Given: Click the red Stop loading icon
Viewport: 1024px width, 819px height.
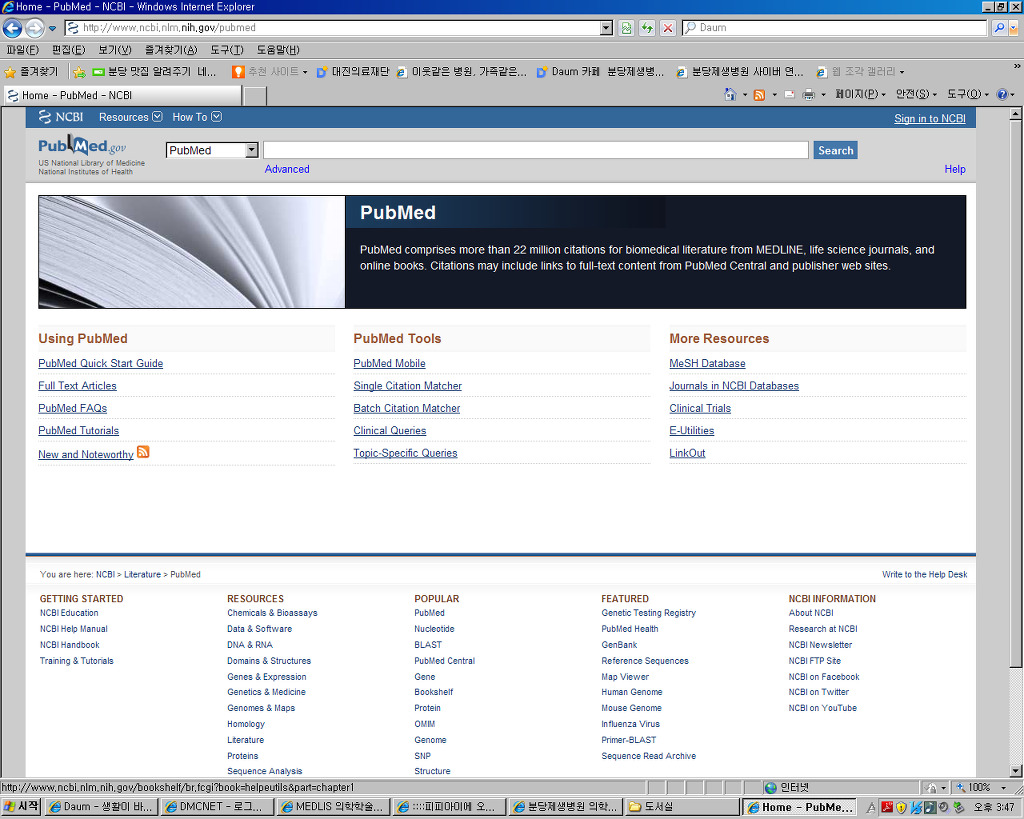Looking at the screenshot, I should click(x=667, y=28).
